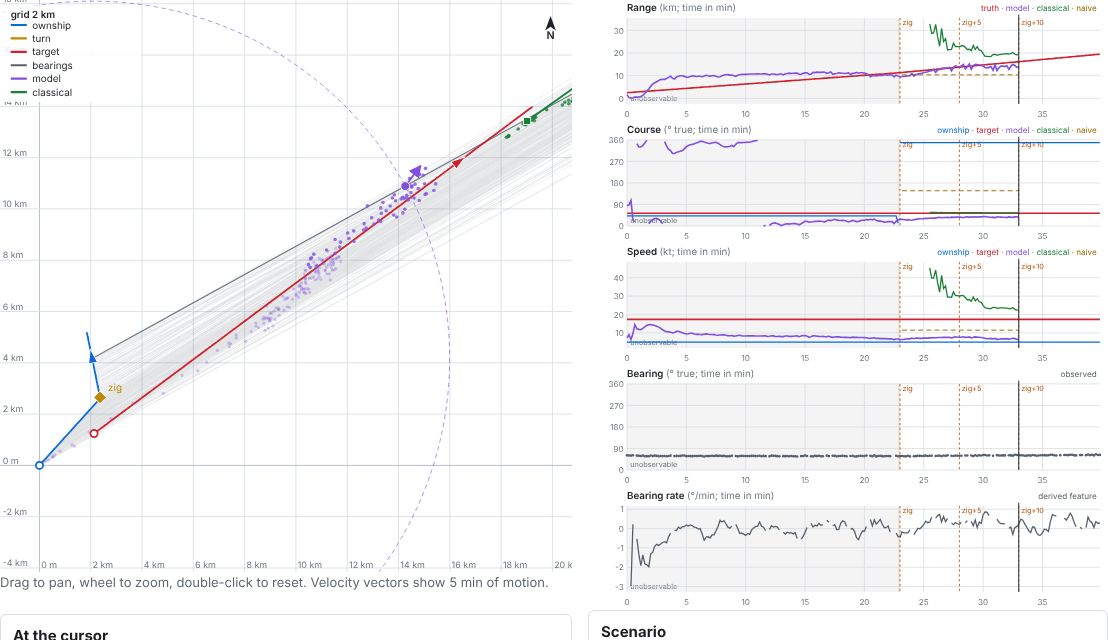The image size is (1108, 640).
Task: Click the "At the cursor" panel heading
Action: [x=61, y=634]
